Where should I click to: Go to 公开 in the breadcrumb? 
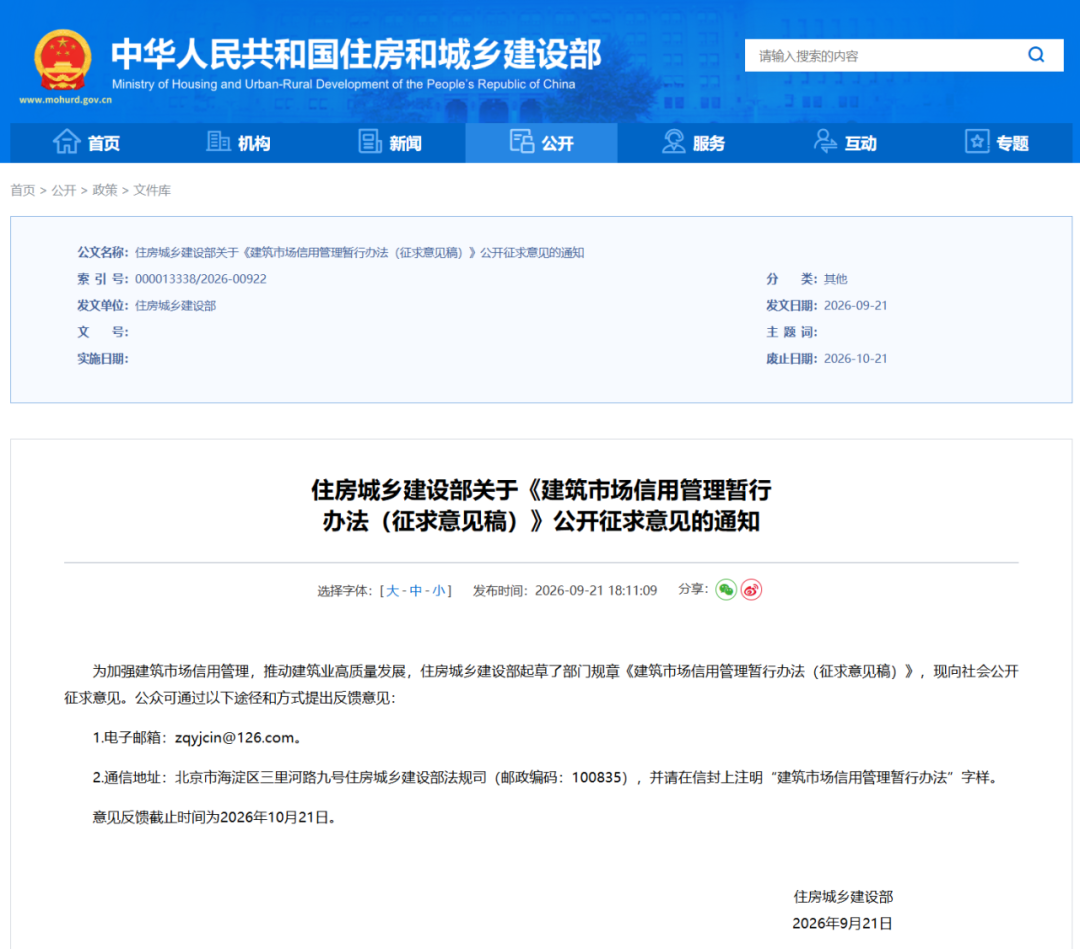(x=63, y=190)
